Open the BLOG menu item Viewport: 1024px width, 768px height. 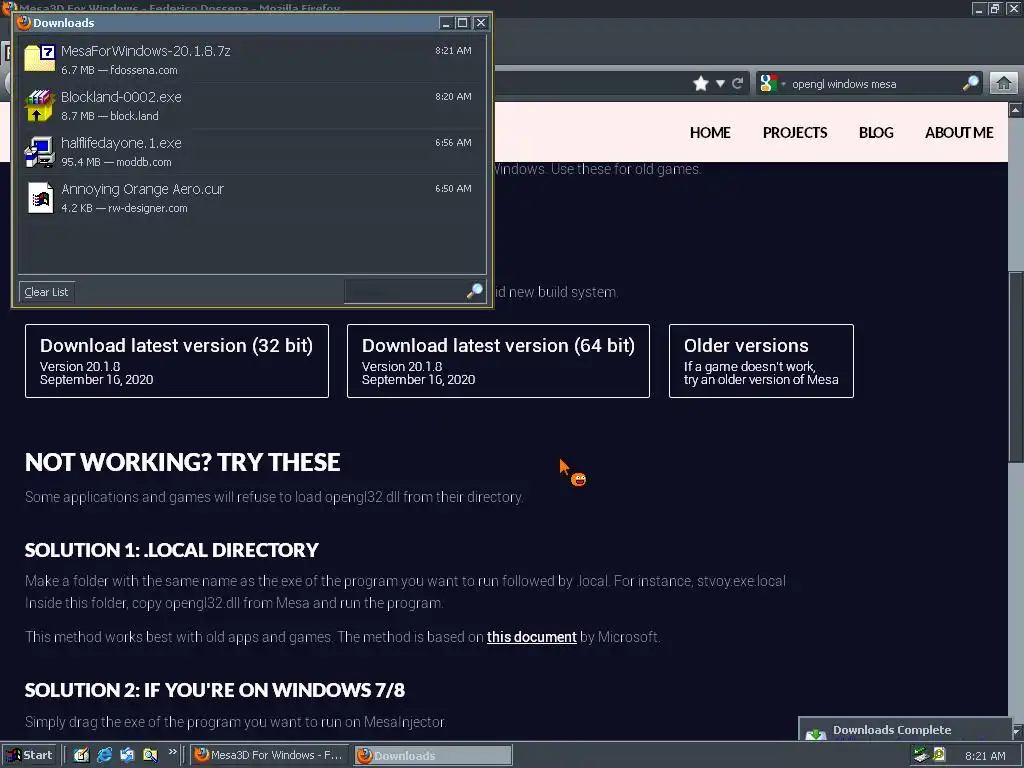point(876,133)
